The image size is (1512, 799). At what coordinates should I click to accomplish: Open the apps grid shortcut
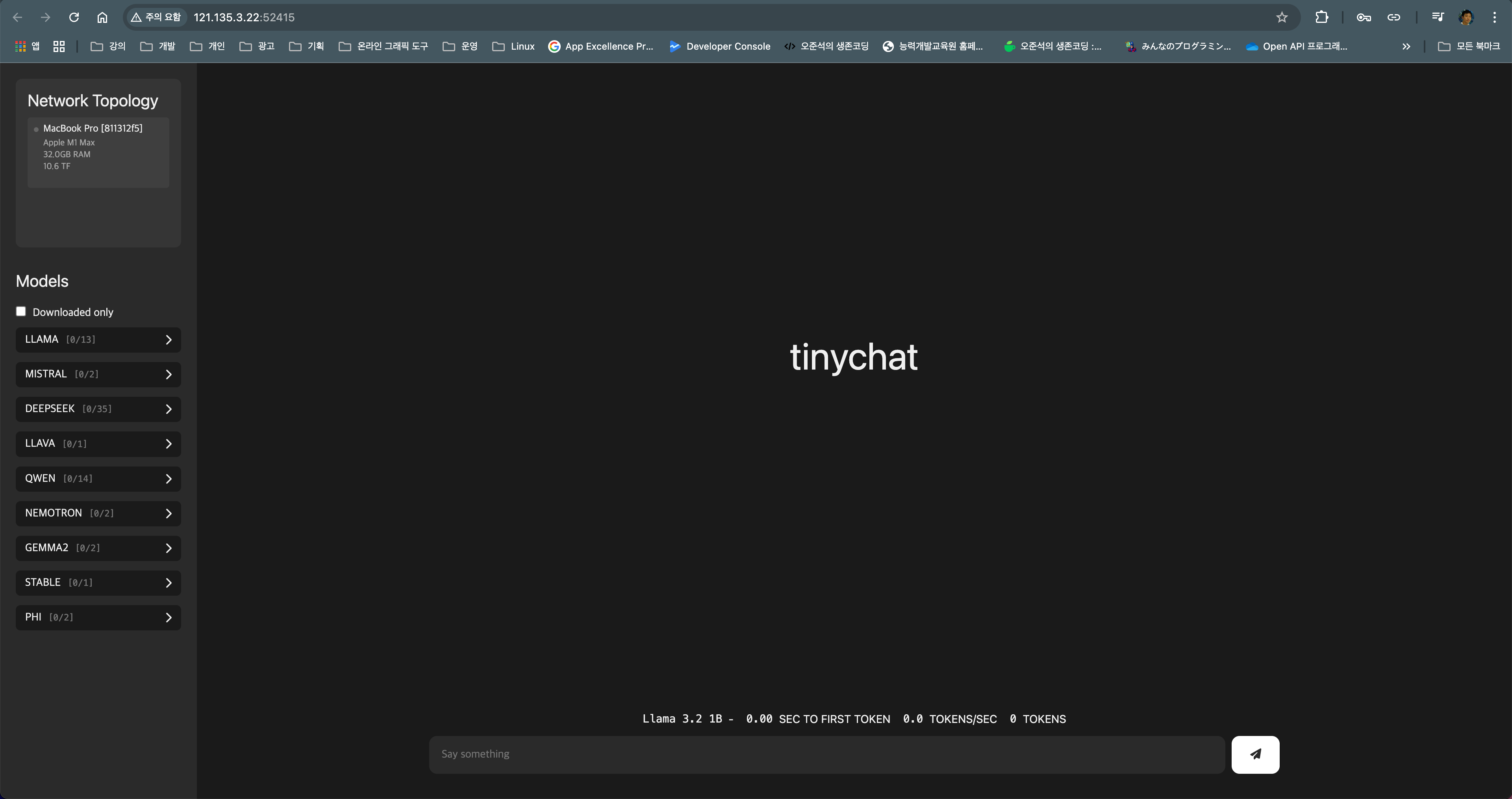(27, 46)
